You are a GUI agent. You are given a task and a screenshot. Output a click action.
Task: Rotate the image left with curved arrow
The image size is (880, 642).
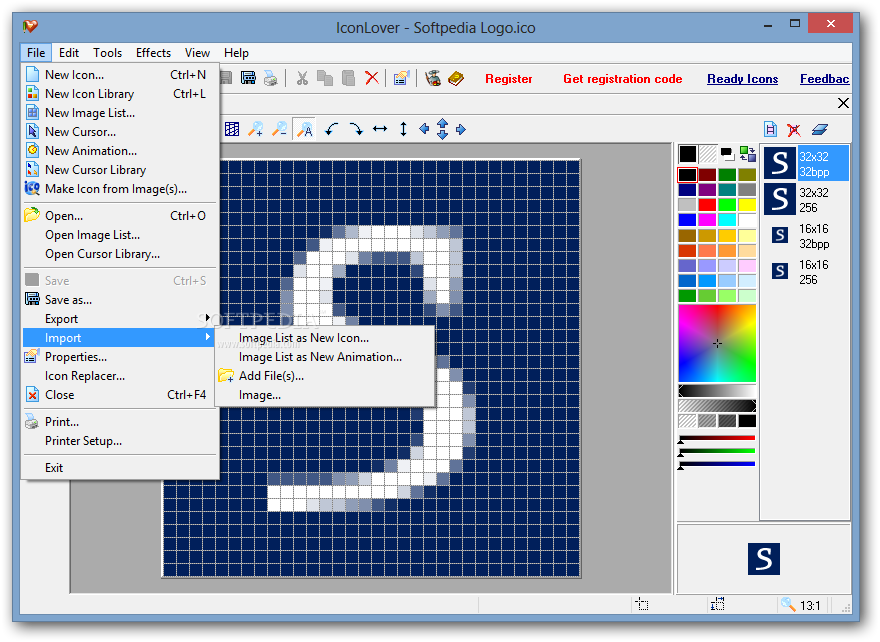pos(332,129)
